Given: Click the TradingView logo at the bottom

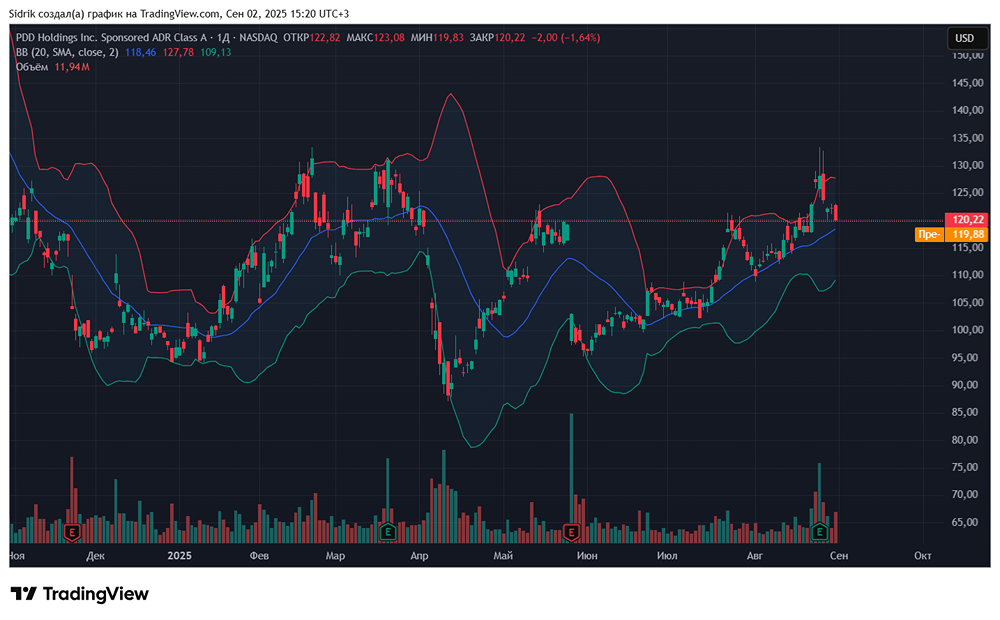Looking at the screenshot, I should coord(80,594).
